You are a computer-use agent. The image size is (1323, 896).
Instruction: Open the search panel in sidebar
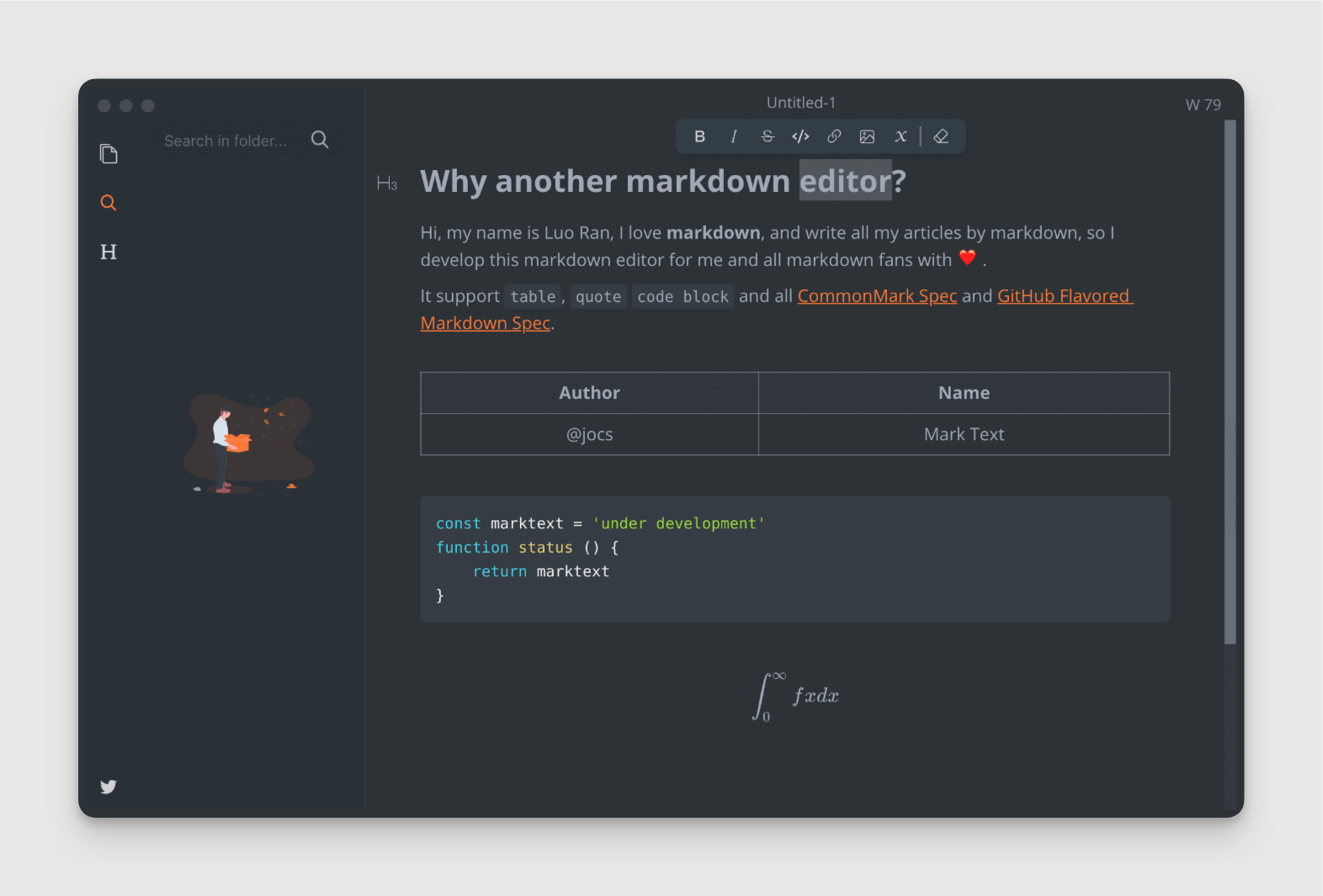click(x=109, y=203)
